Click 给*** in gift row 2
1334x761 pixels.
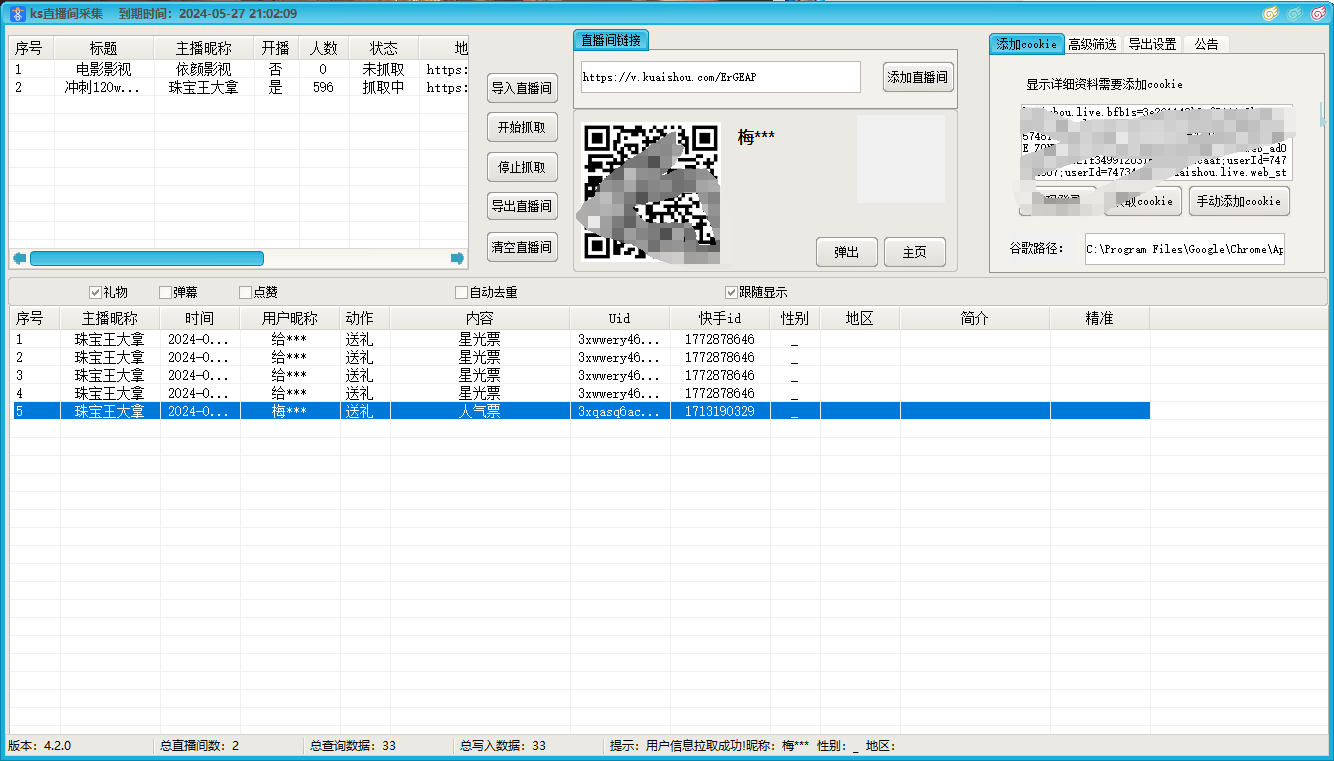point(290,357)
